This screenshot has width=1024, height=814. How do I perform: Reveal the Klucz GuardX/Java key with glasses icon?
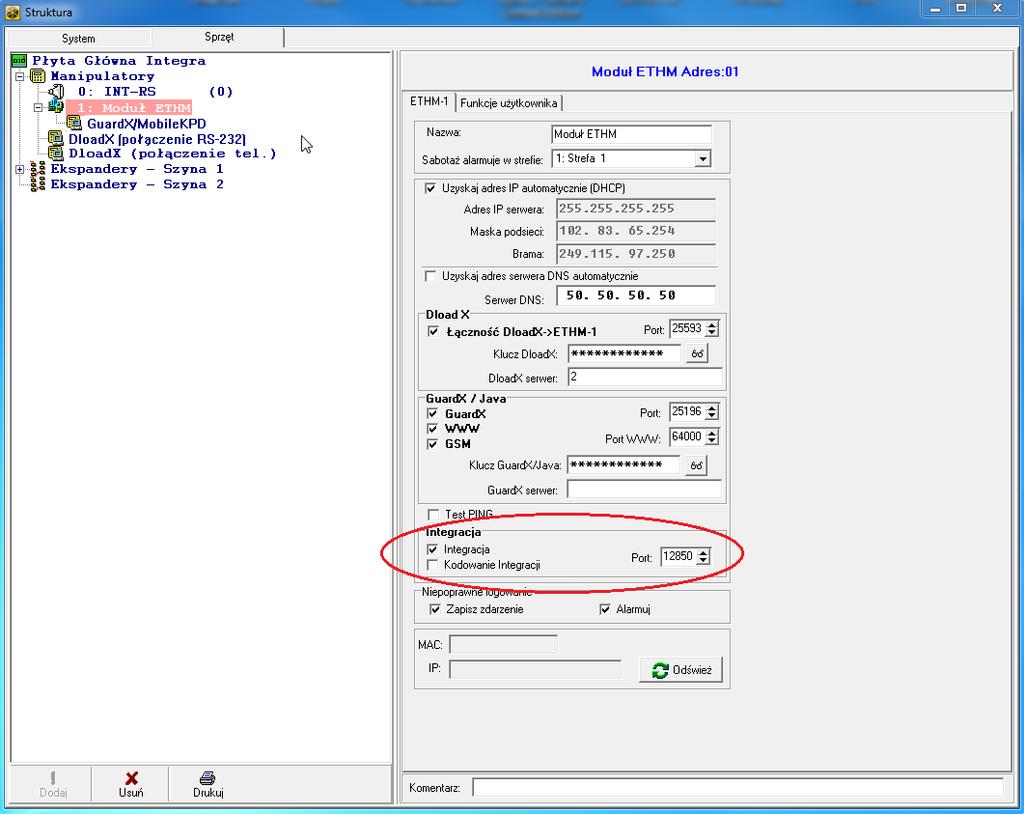pos(696,465)
